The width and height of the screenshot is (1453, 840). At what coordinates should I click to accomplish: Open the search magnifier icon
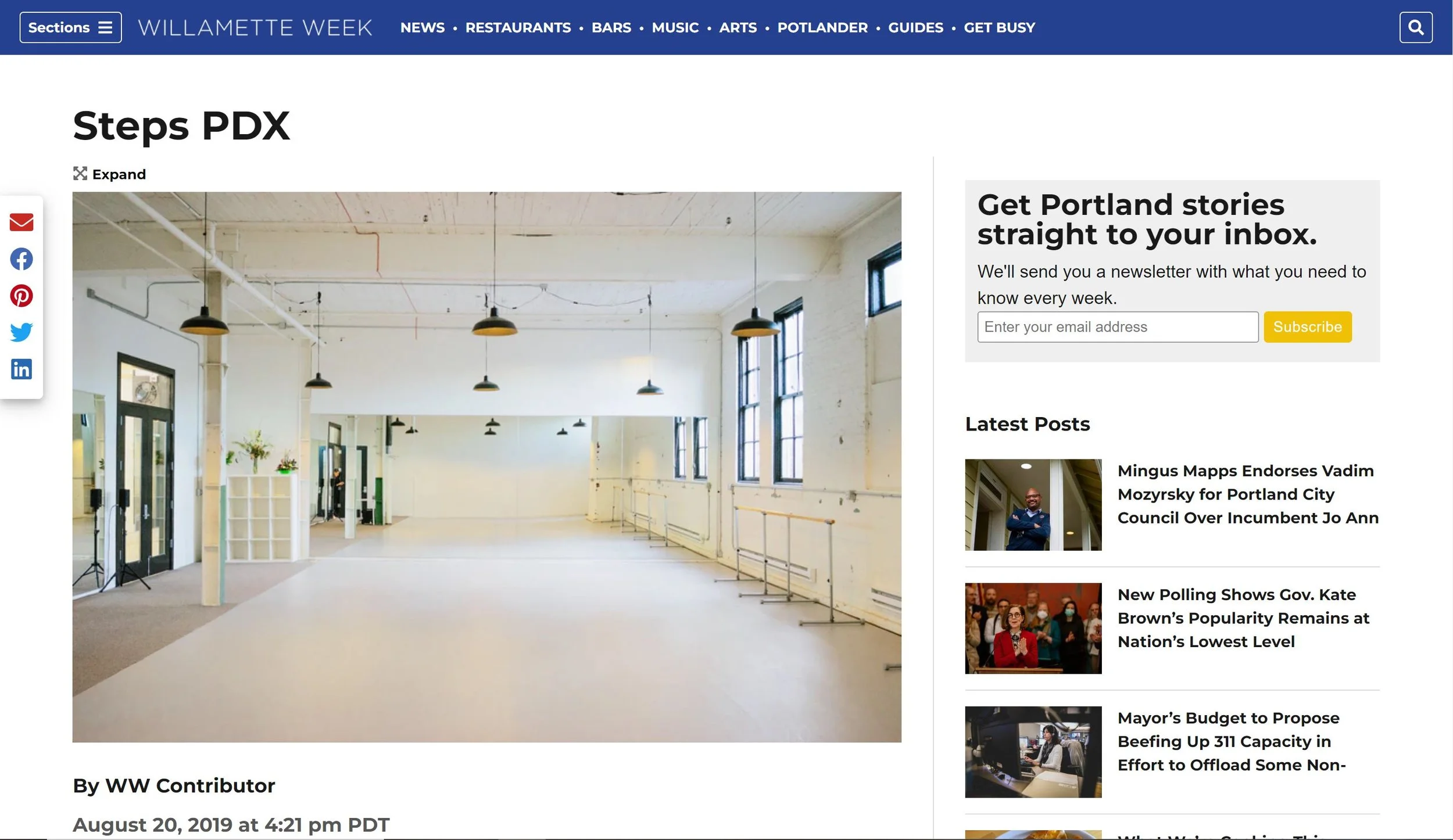coord(1416,27)
